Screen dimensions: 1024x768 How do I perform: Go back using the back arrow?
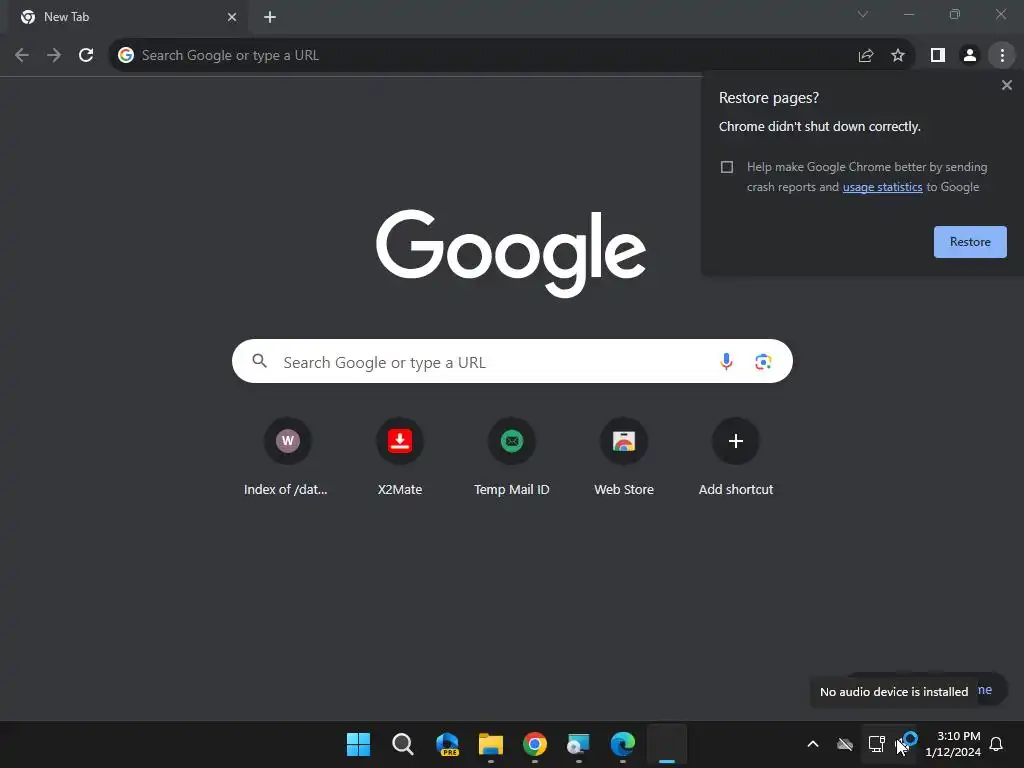(x=22, y=55)
